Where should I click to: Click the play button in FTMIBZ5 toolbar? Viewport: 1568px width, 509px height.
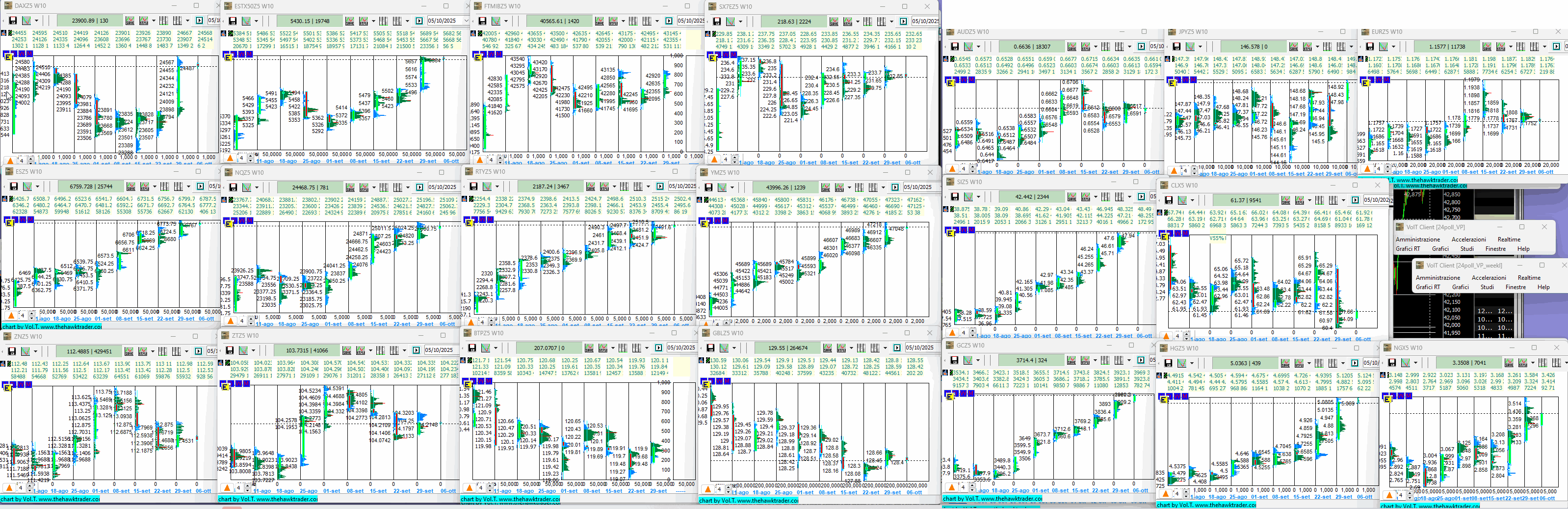[668, 21]
